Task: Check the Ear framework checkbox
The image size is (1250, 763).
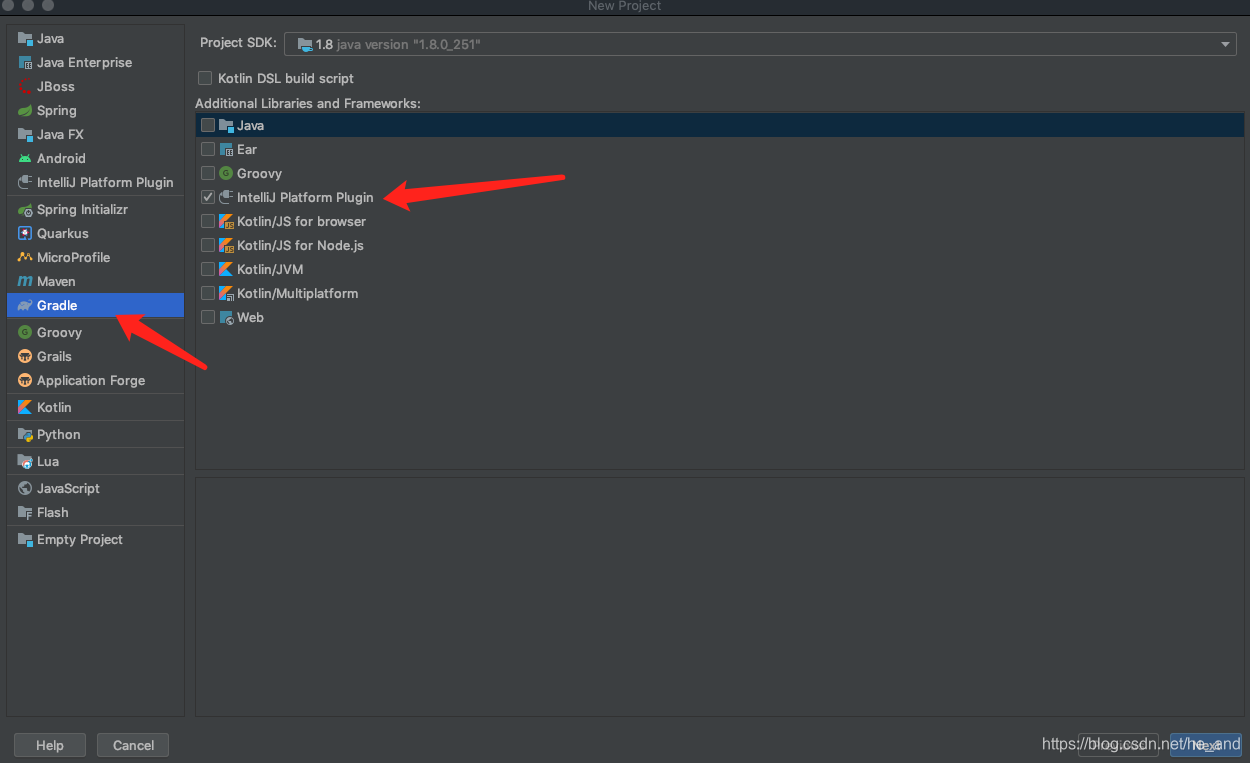Action: [x=208, y=149]
